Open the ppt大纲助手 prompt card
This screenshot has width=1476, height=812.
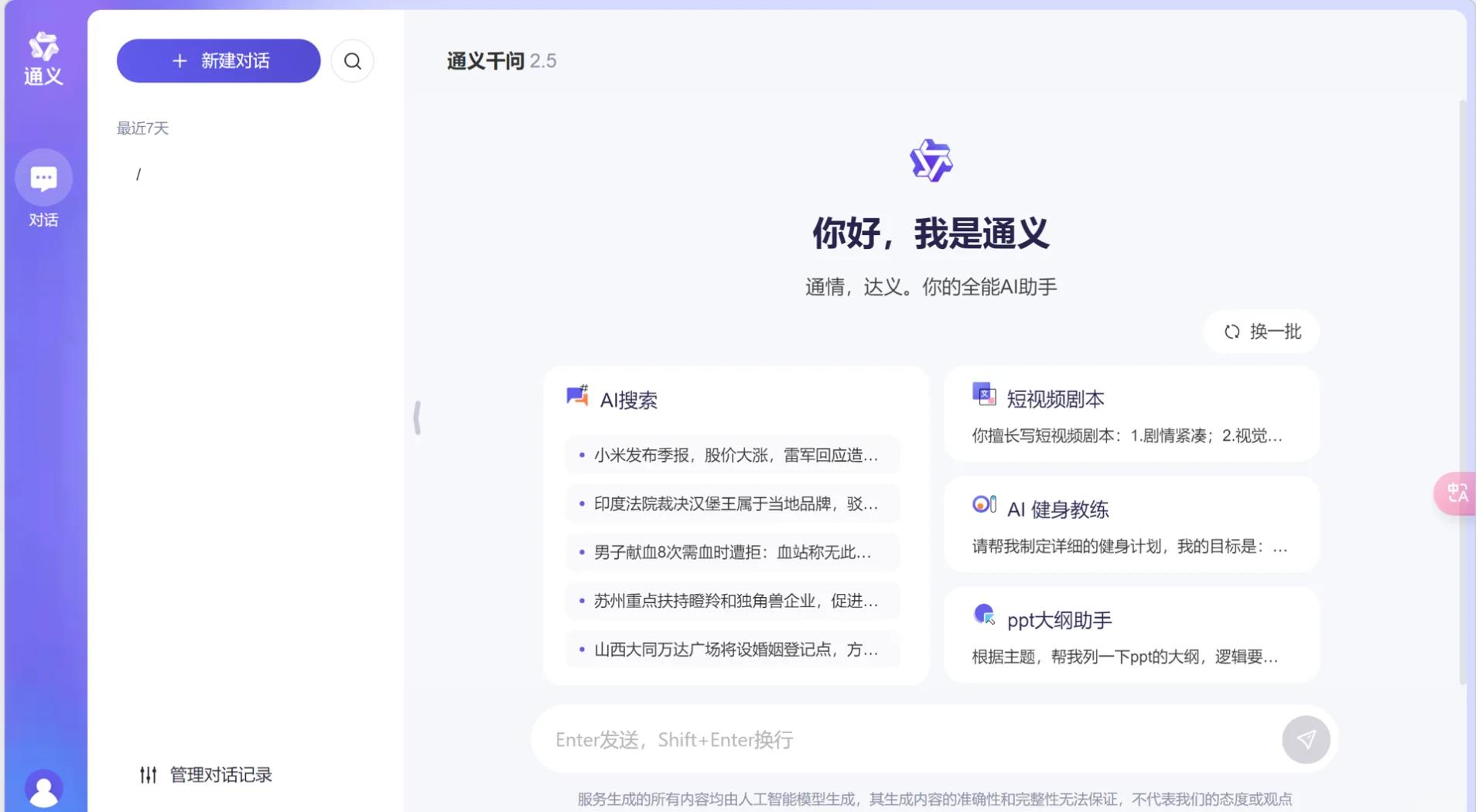1131,636
